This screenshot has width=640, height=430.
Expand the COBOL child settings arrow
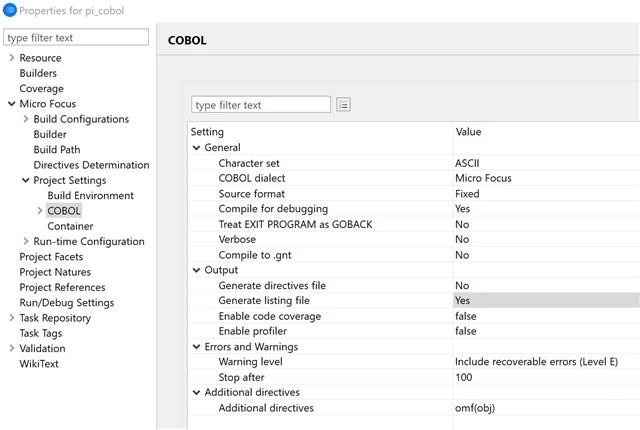(x=40, y=211)
